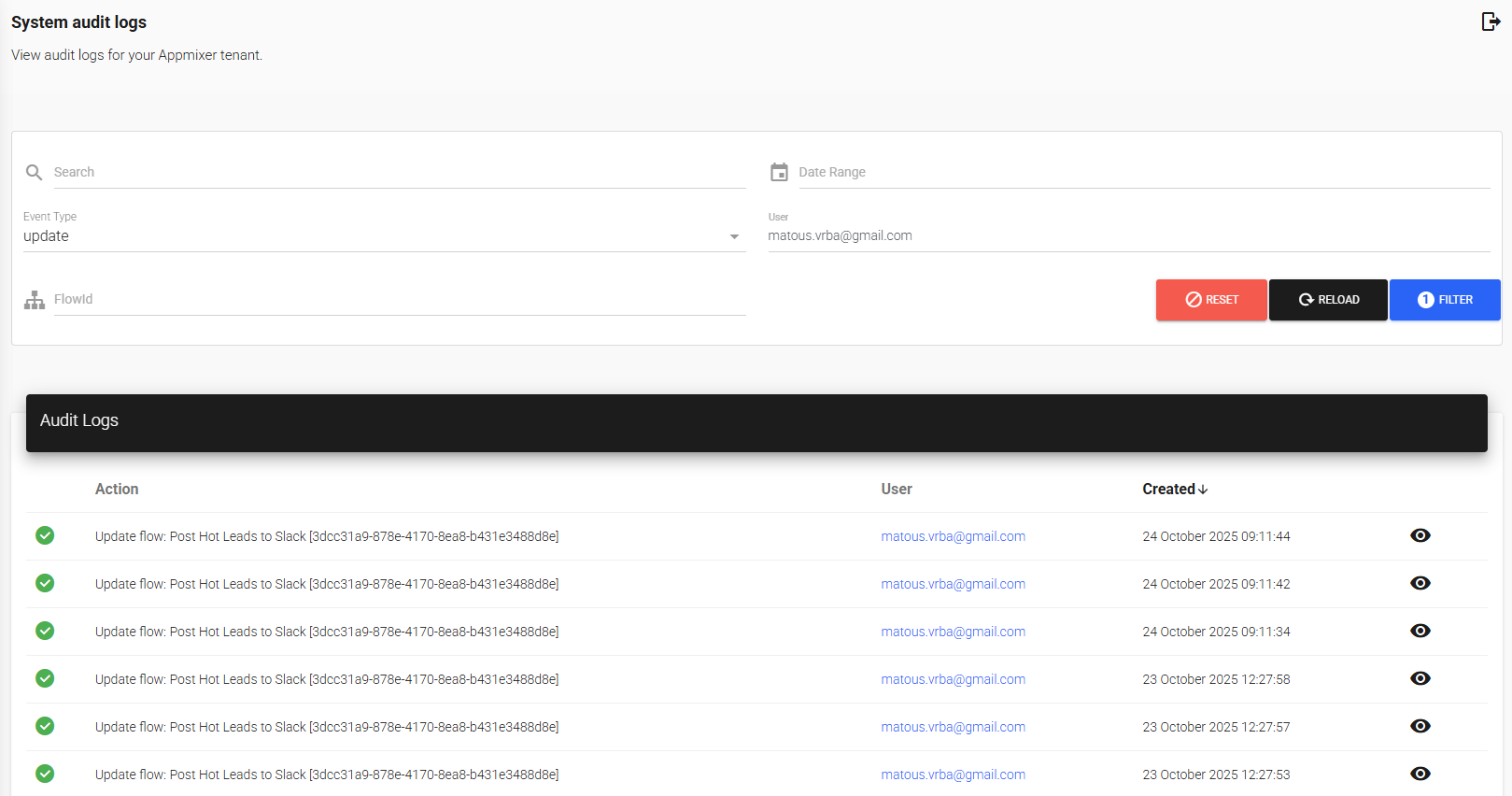Open the Event Type dropdown arrow
The image size is (1512, 796).
click(x=734, y=236)
